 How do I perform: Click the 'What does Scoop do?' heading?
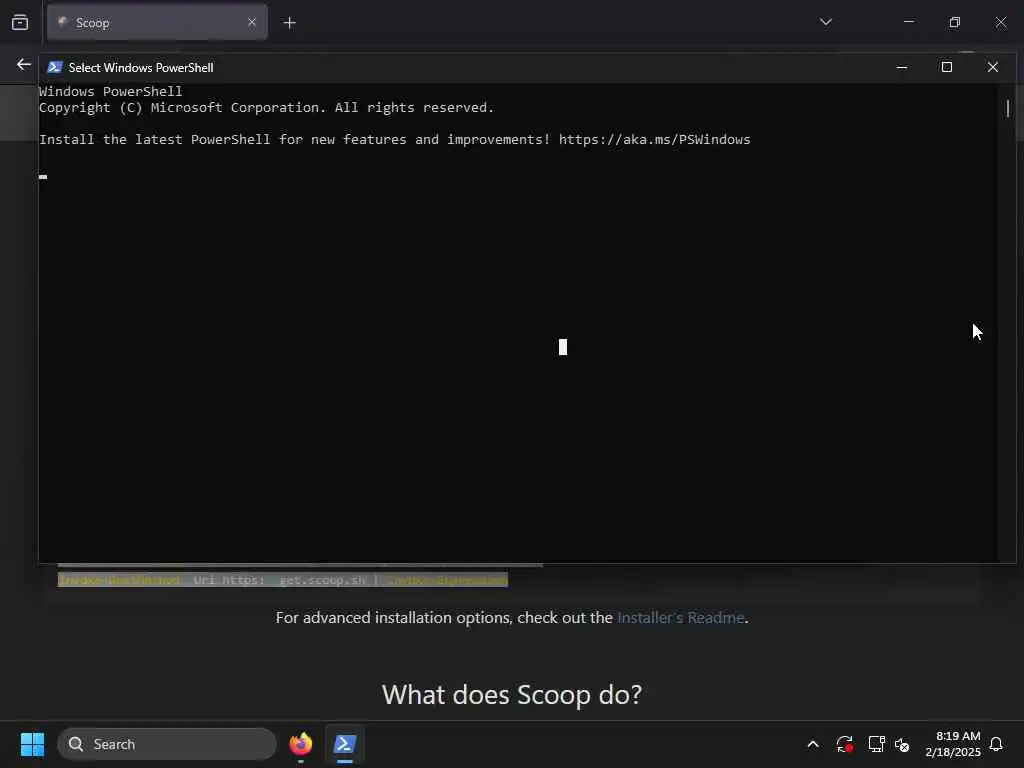point(512,694)
